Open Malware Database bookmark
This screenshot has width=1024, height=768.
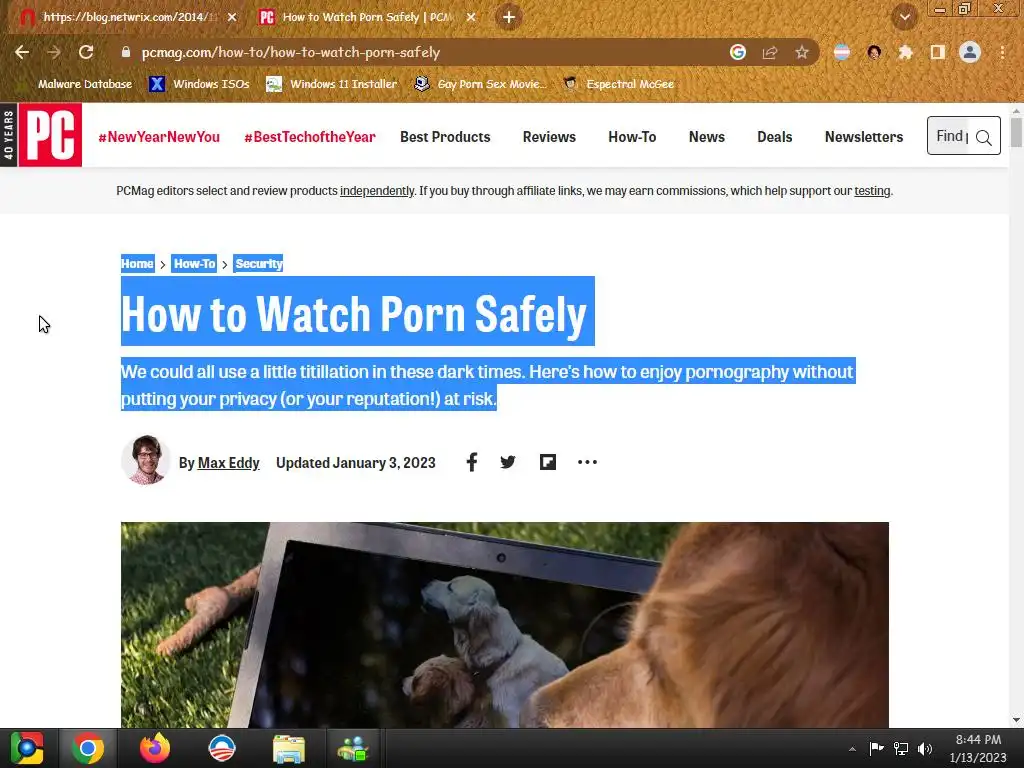point(75,84)
